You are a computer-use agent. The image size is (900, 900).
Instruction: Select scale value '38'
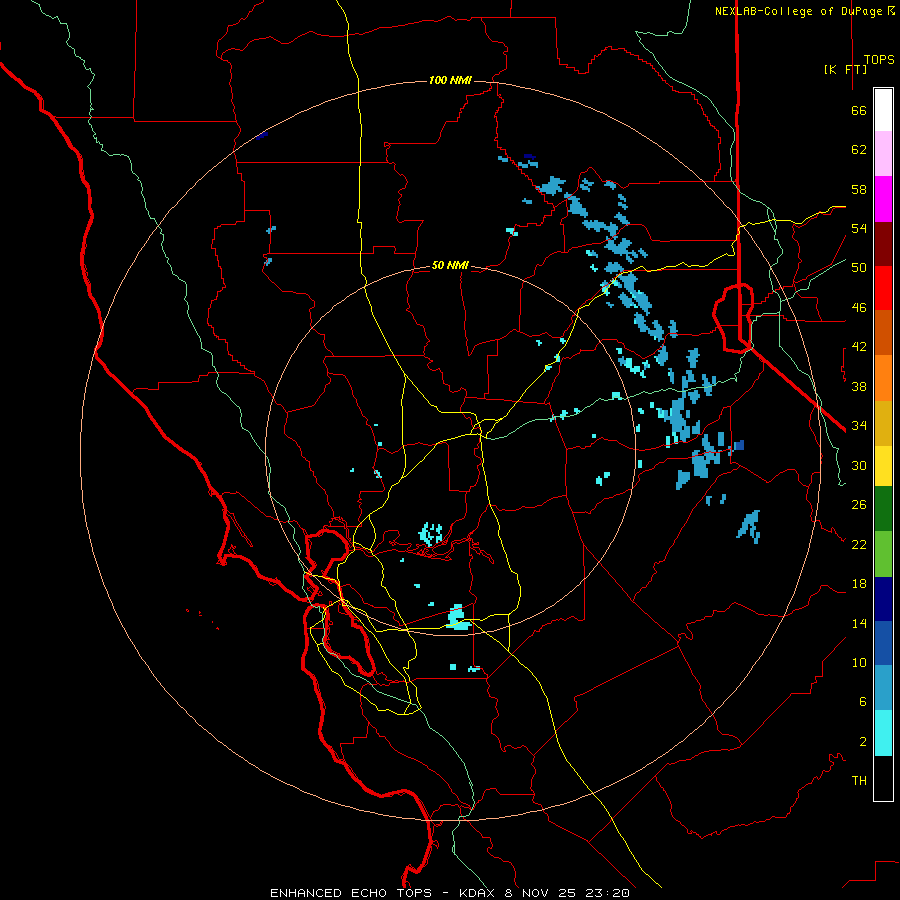pos(859,386)
